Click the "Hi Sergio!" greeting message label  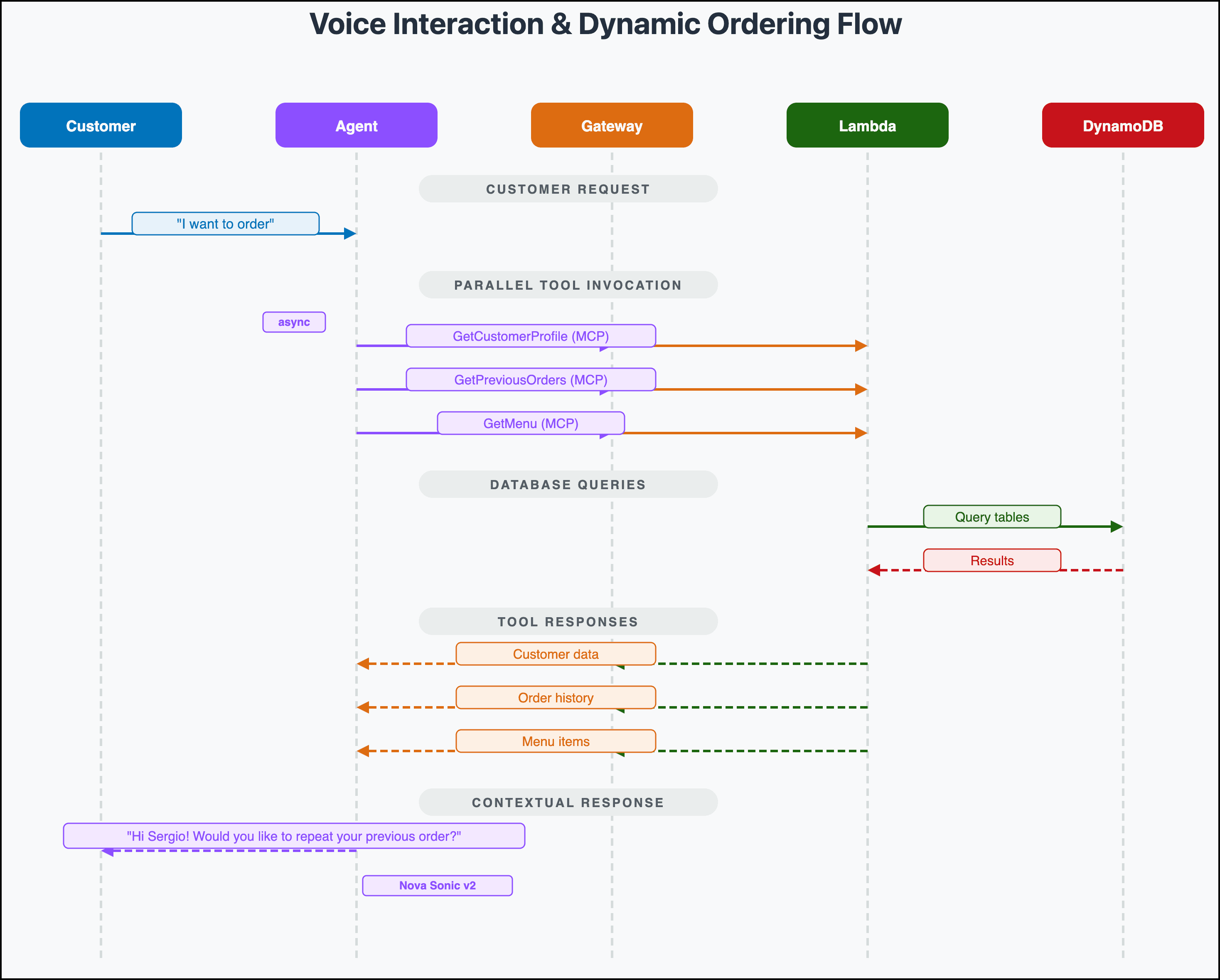pyautogui.click(x=294, y=836)
